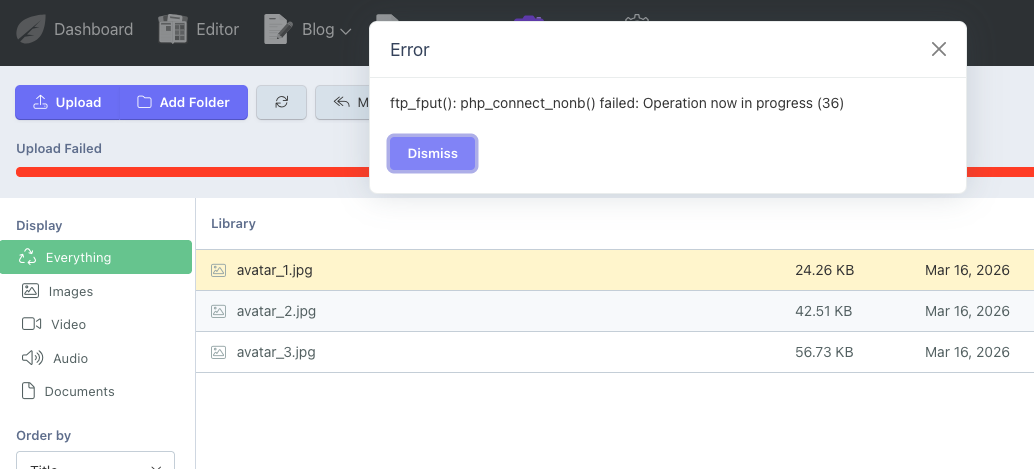1034x469 pixels.
Task: Open the Order by Title dropdown
Action: point(95,462)
